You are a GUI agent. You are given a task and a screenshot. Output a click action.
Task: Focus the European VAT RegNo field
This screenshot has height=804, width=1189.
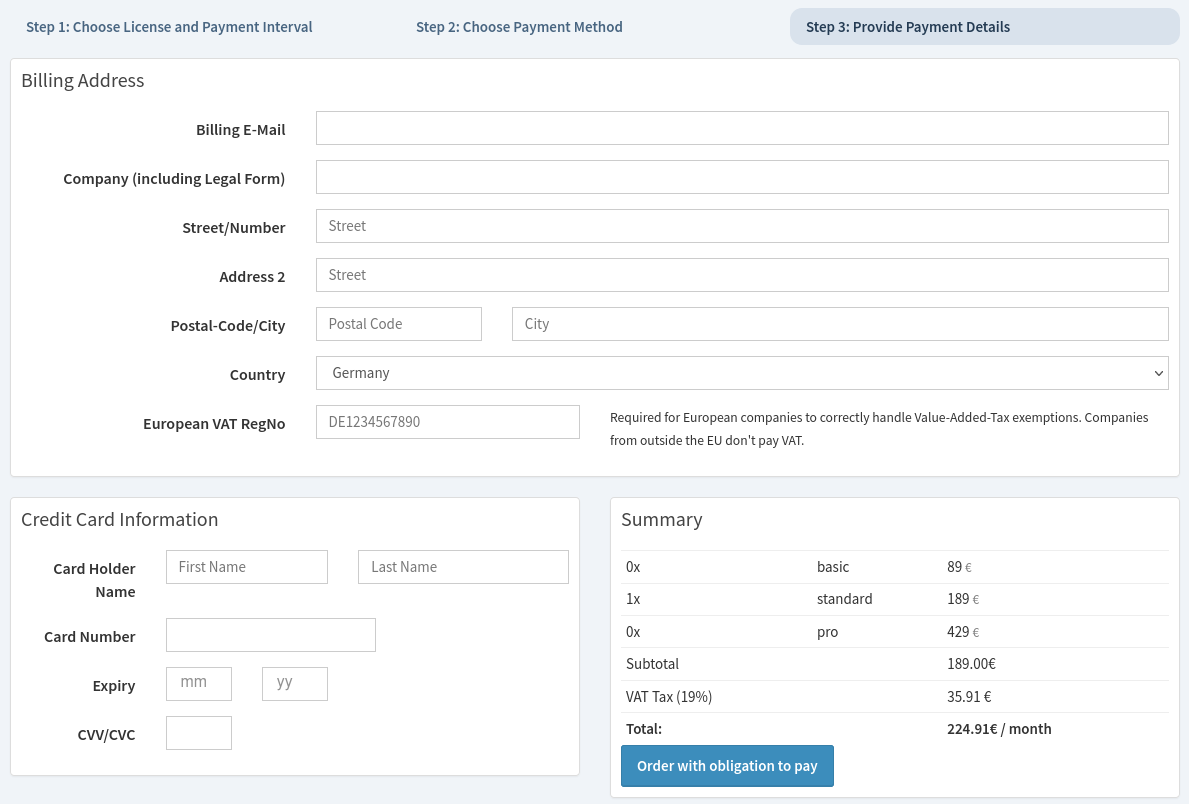(447, 422)
